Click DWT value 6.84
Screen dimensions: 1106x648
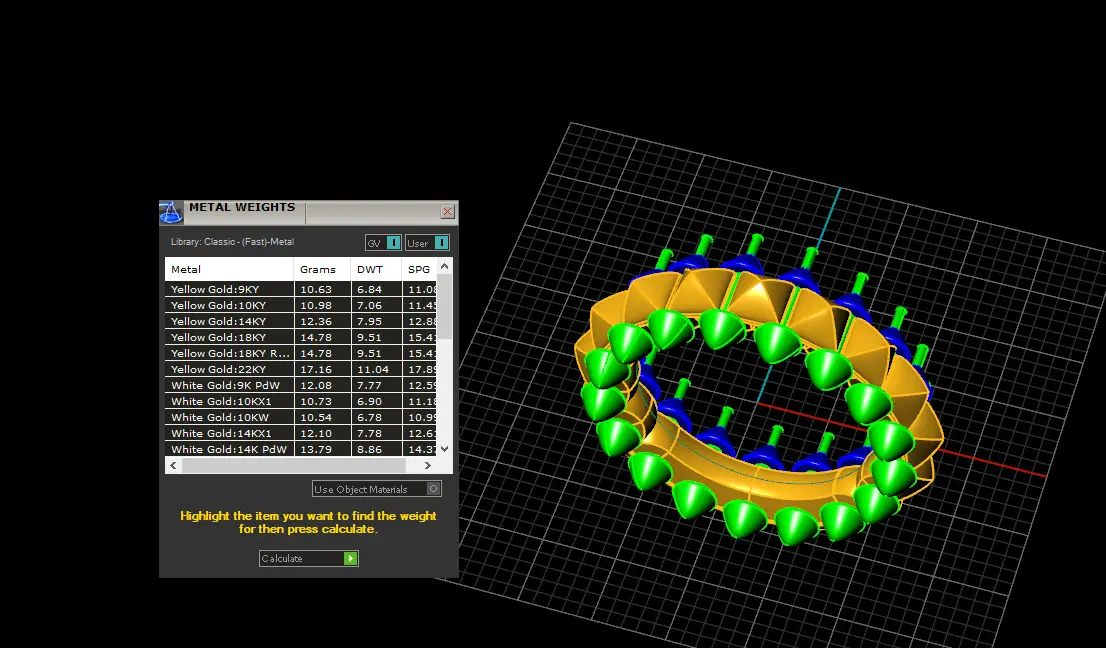[370, 289]
